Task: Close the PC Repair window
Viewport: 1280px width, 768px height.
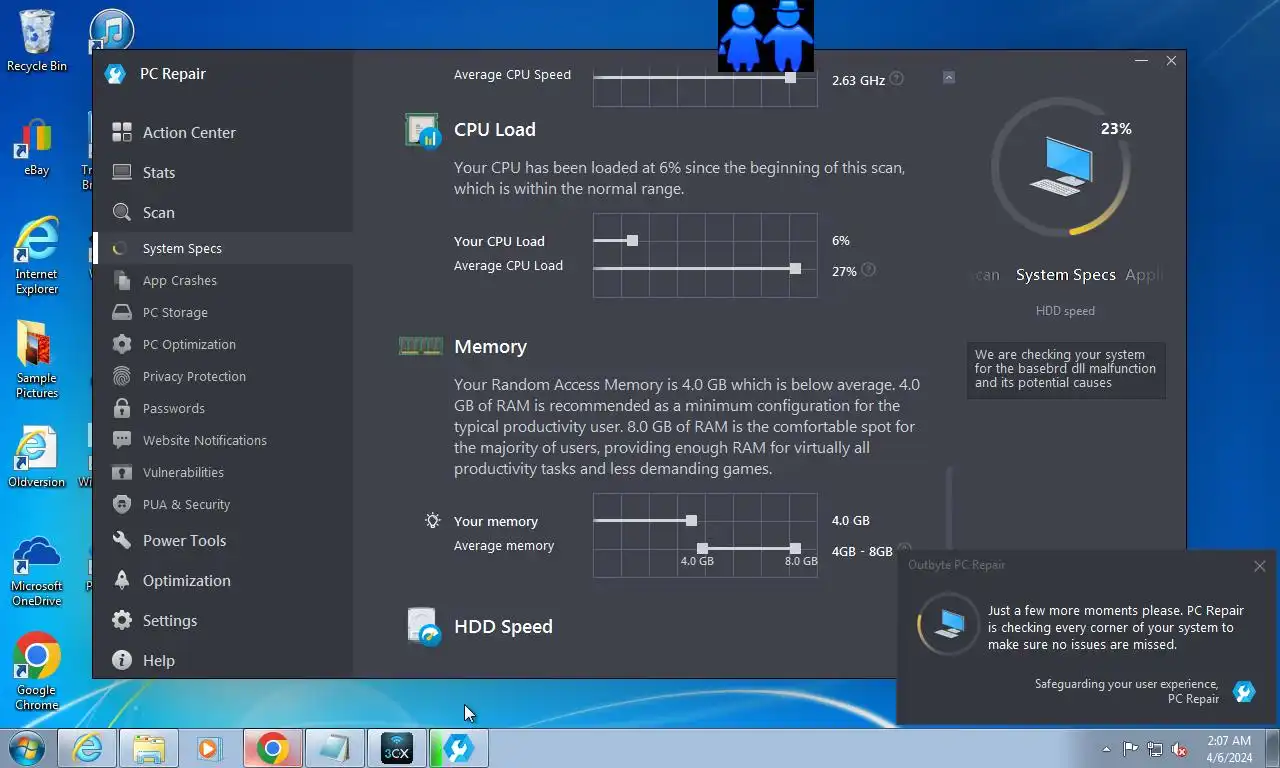Action: click(1171, 61)
